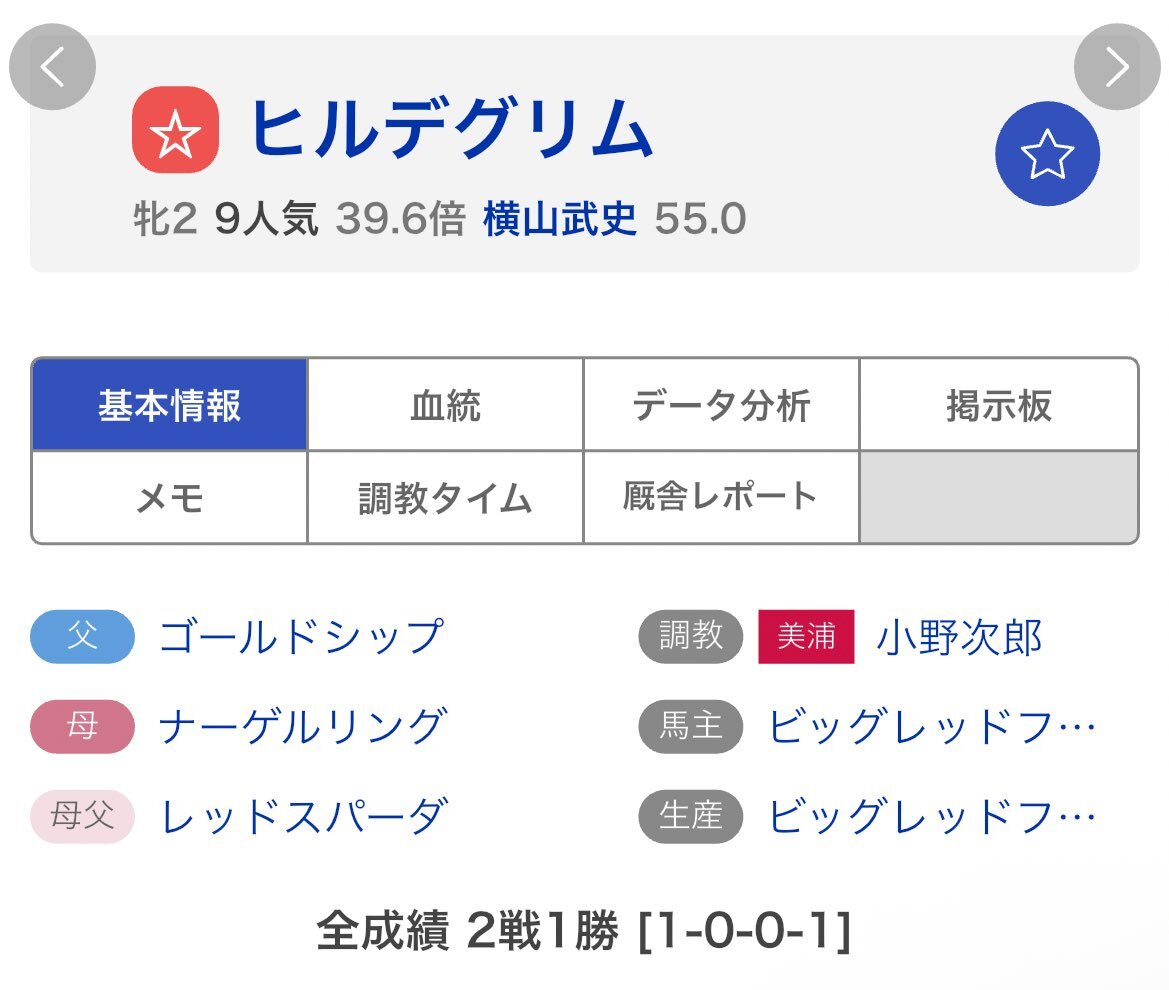1169x990 pixels.
Task: Go to the next horse with right arrow
Action: (1116, 67)
